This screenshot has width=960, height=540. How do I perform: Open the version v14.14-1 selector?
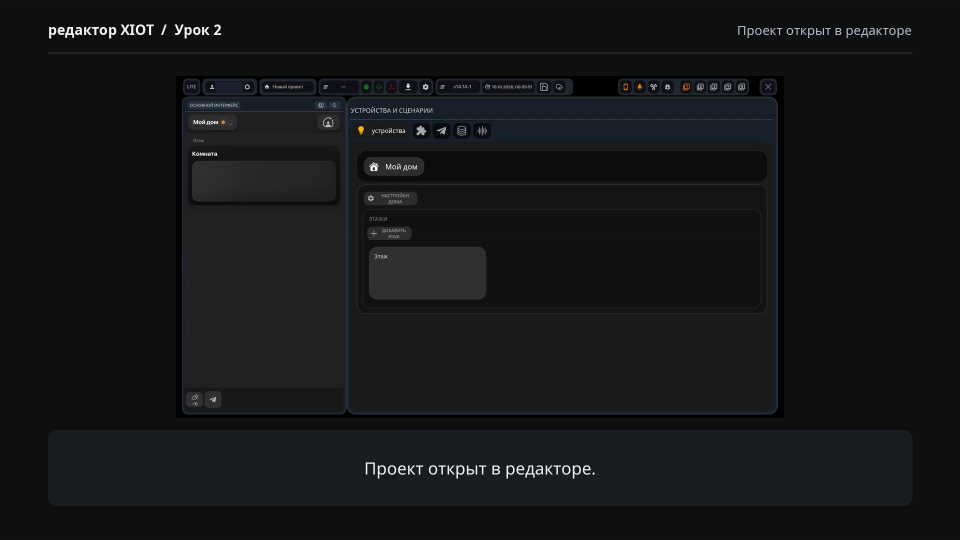(459, 87)
